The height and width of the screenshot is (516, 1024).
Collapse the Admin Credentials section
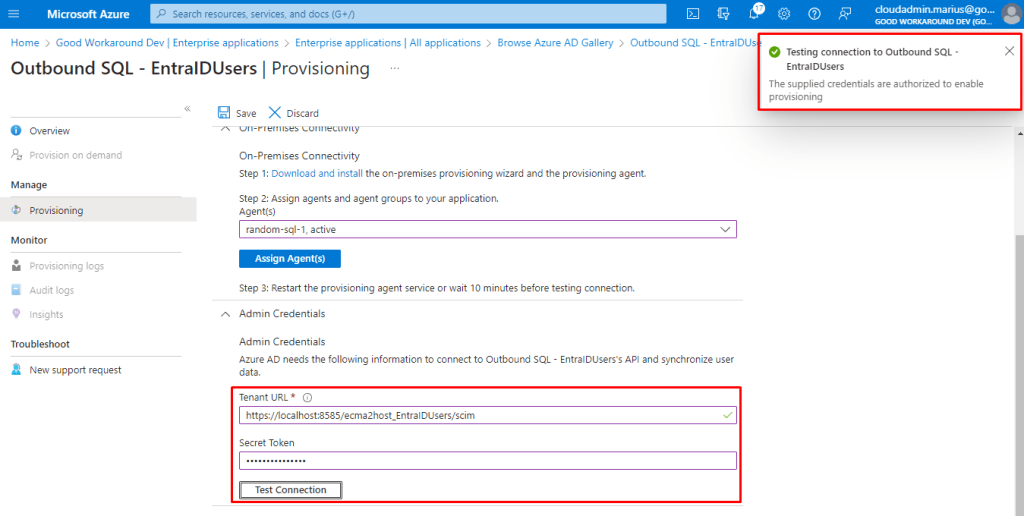click(225, 314)
